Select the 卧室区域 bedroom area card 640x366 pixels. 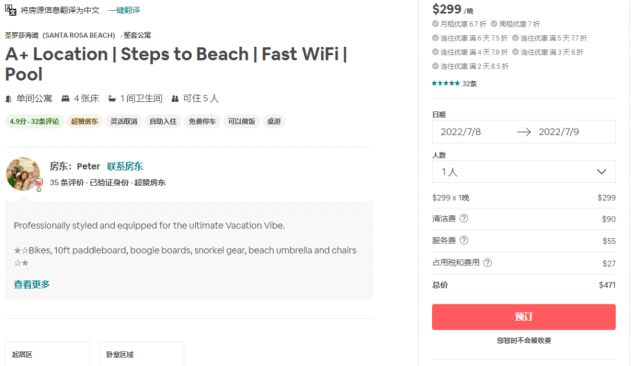tap(142, 354)
